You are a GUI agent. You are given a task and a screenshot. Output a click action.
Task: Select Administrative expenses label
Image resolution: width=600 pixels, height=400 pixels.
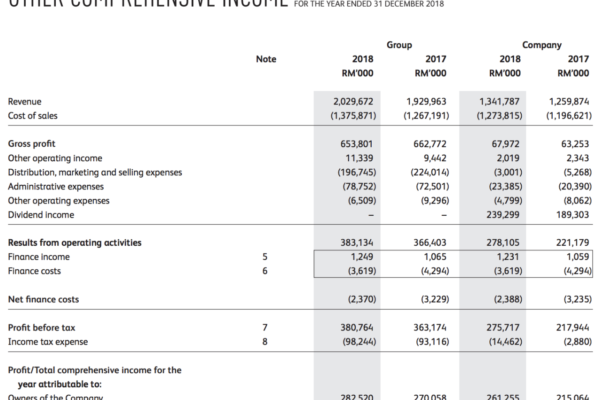point(56,186)
